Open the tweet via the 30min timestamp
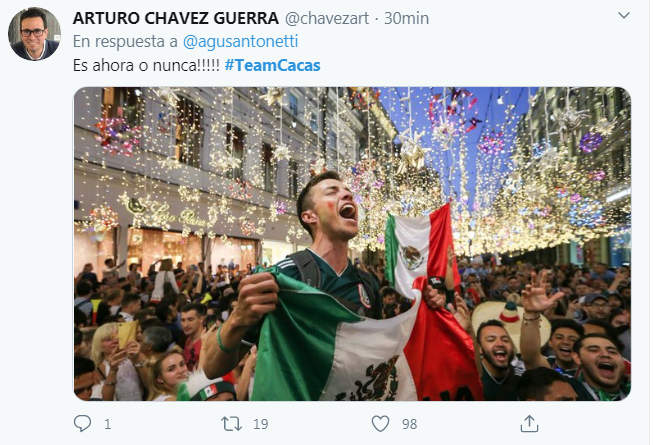The width and height of the screenshot is (654, 445). coord(406,18)
